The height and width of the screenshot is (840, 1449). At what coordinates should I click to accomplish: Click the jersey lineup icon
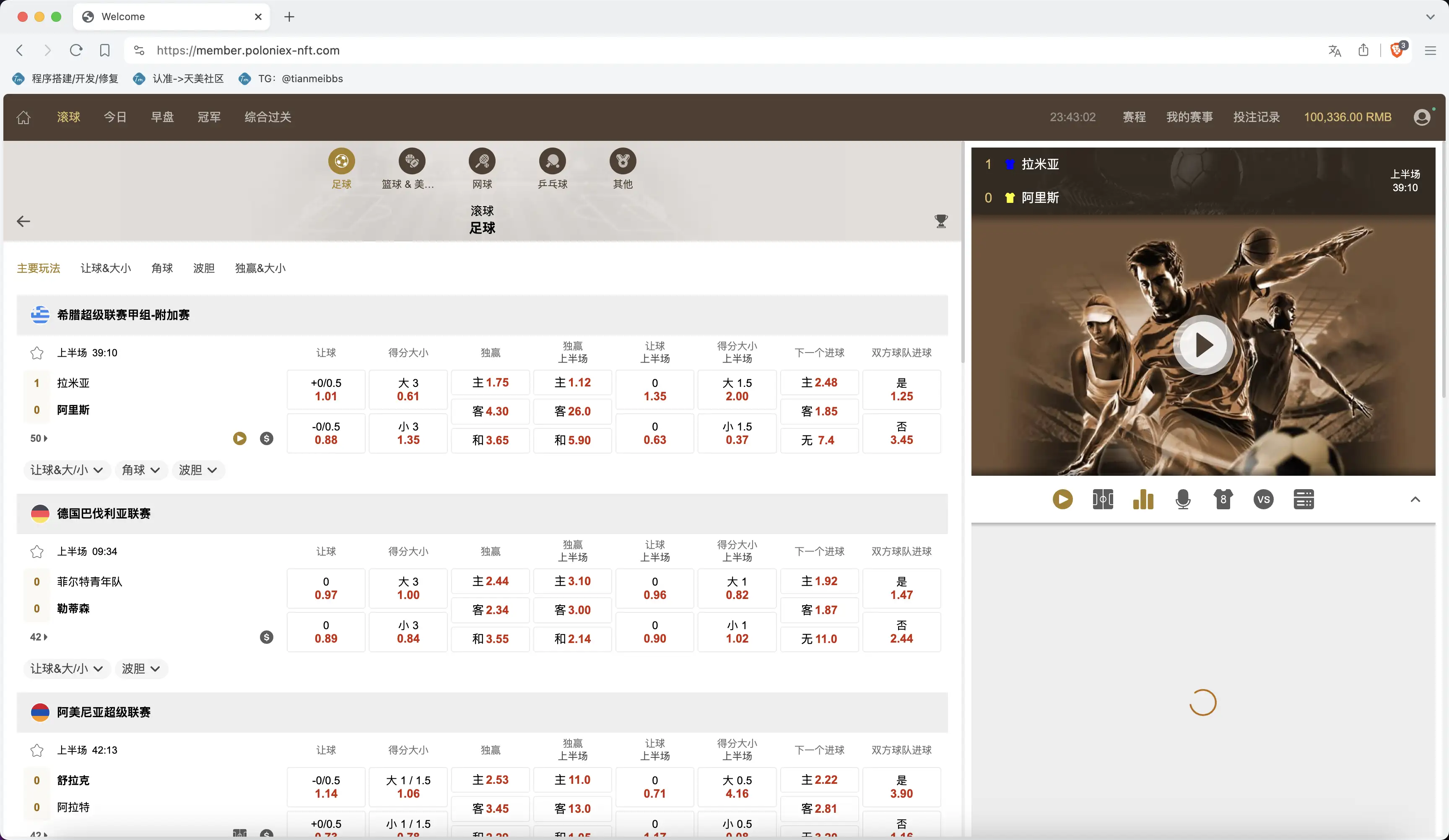(1223, 499)
